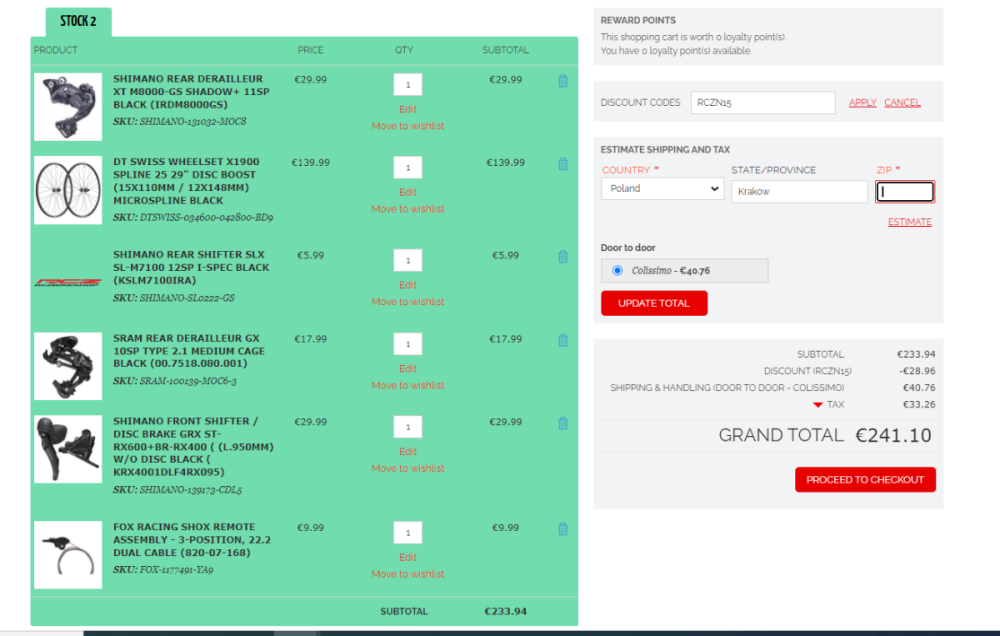This screenshot has height=636, width=1000.
Task: Open the Country dropdown showing Poland
Action: pyautogui.click(x=662, y=188)
